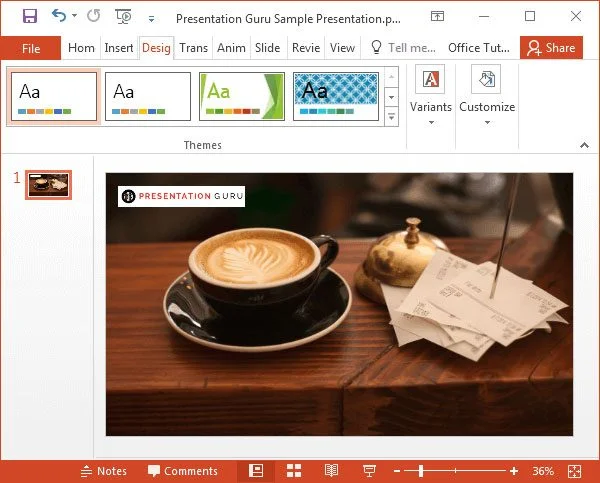Click the Save icon in title bar
600x483 pixels.
pos(29,17)
